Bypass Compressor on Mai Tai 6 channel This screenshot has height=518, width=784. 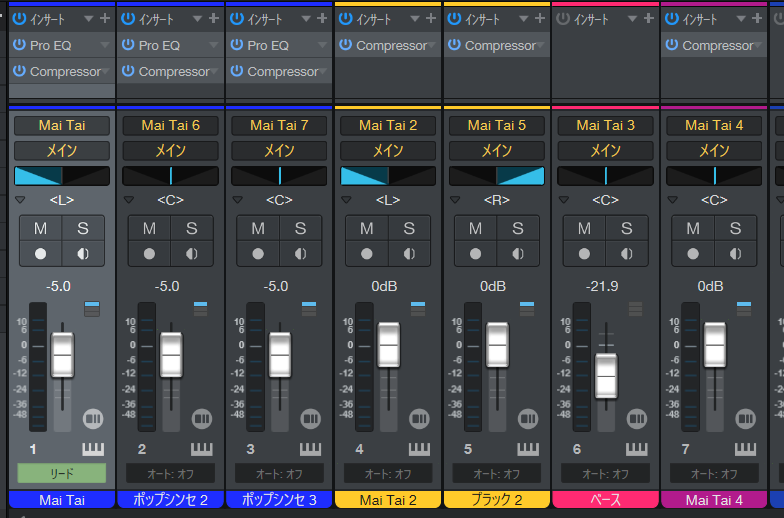[128, 71]
